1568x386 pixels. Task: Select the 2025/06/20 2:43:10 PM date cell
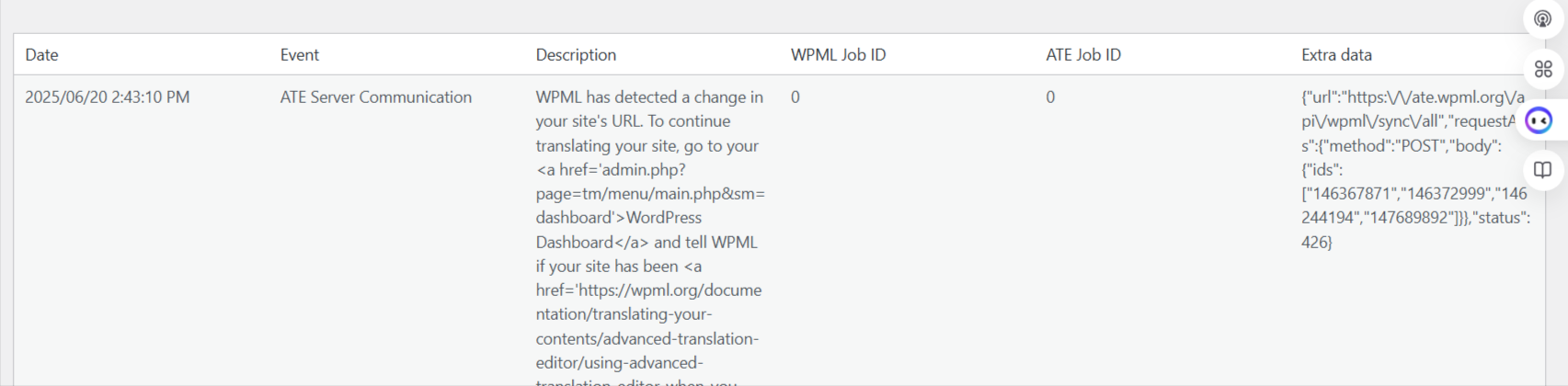coord(108,97)
